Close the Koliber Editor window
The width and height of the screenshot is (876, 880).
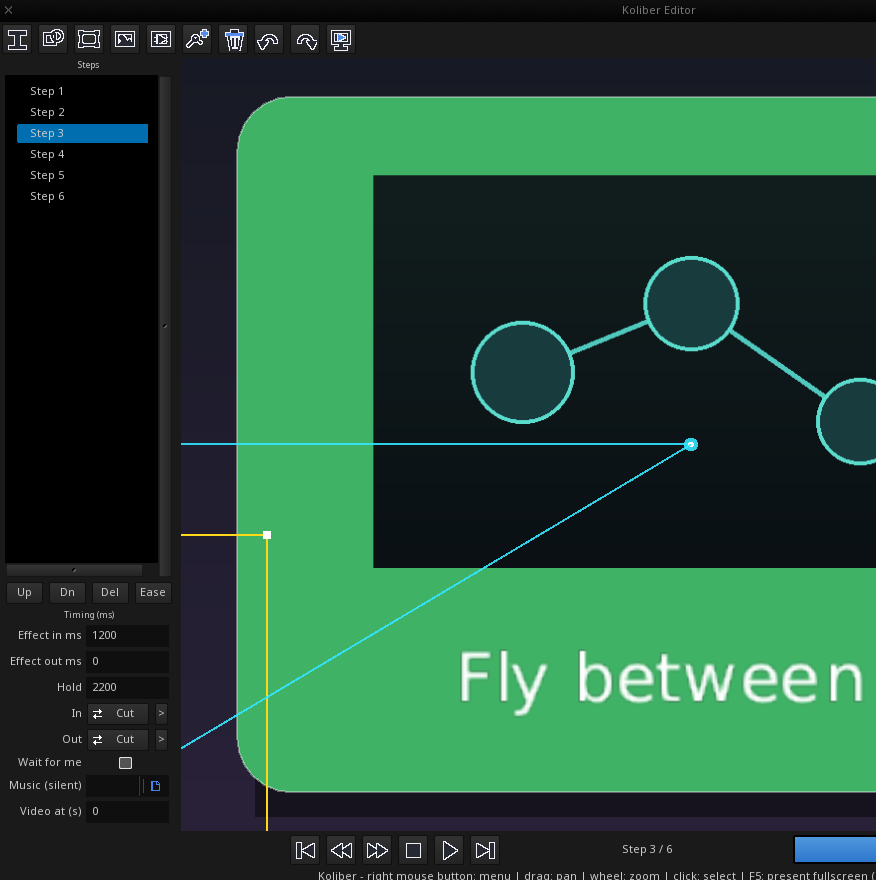[8, 10]
